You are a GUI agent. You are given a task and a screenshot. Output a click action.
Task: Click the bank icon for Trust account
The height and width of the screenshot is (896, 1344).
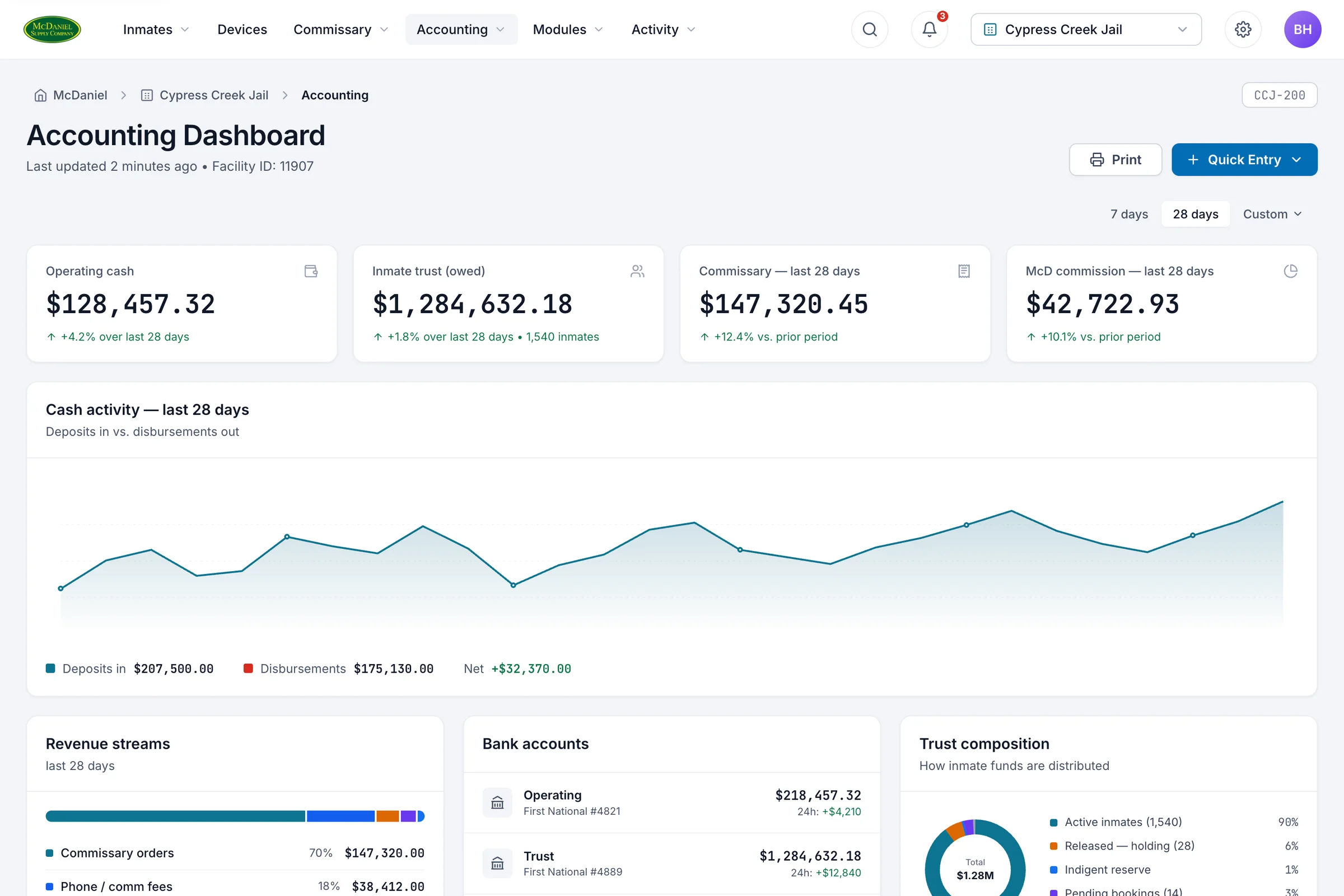pos(497,863)
